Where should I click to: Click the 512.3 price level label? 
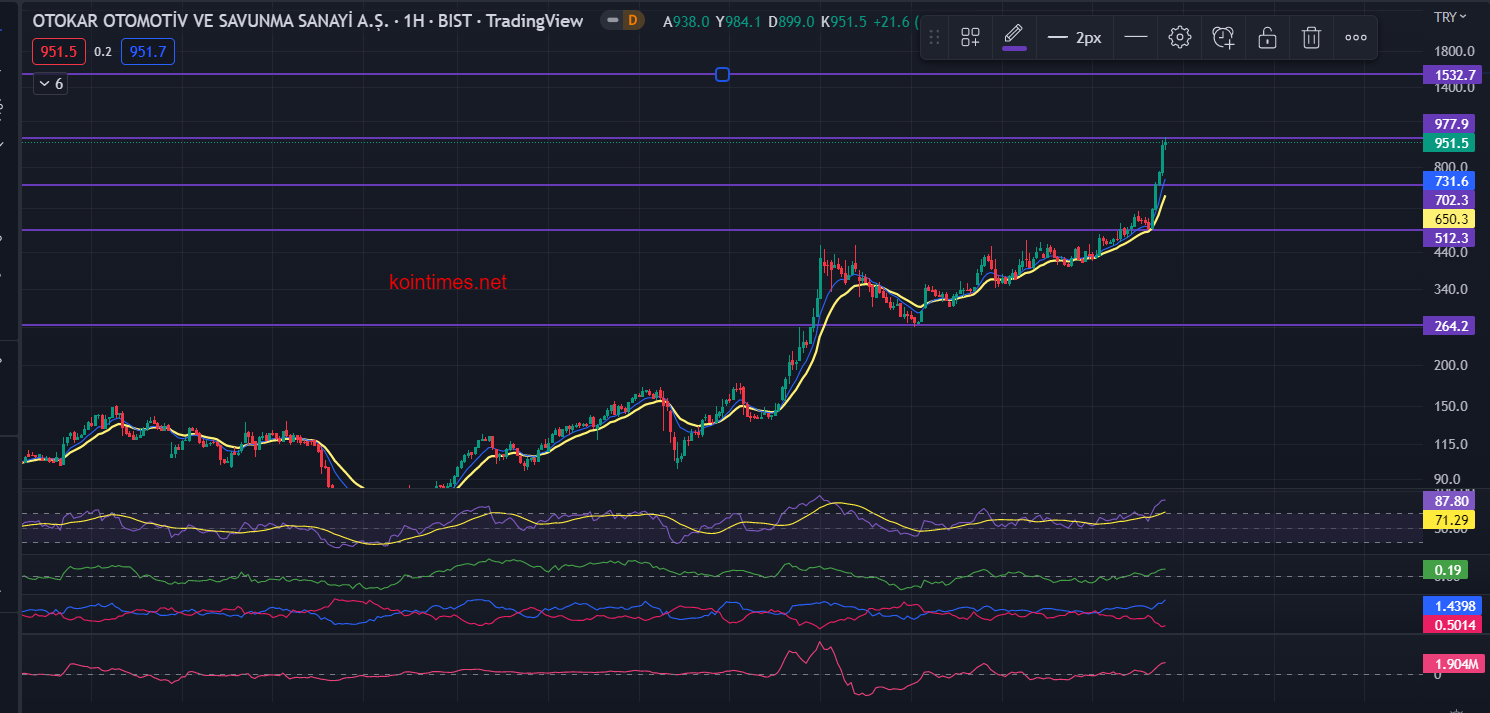(1448, 238)
